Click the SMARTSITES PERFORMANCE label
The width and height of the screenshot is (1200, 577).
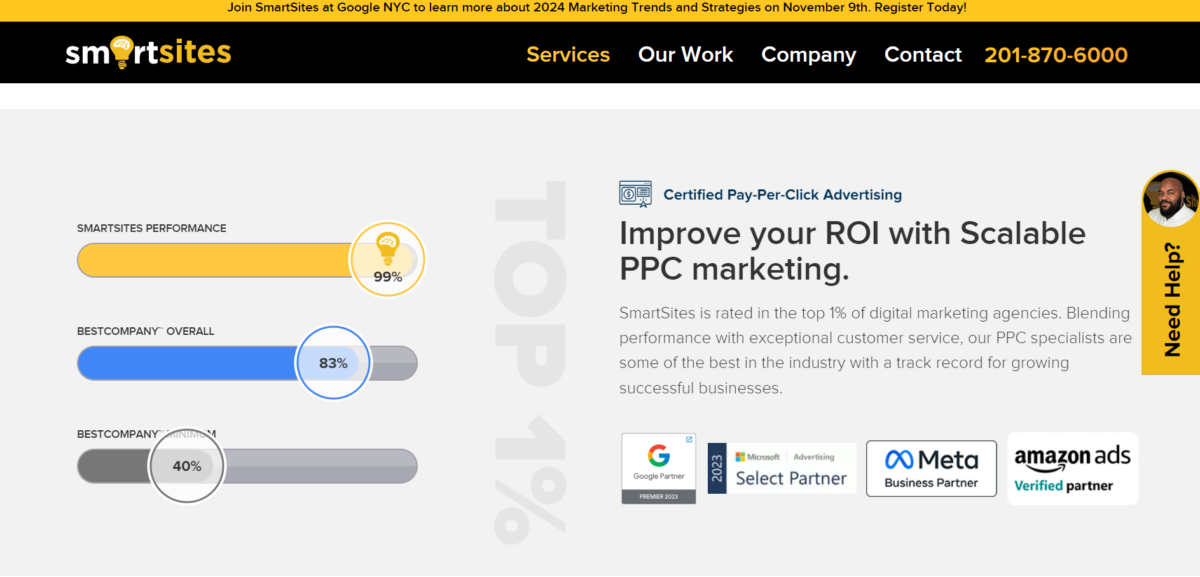tap(152, 228)
